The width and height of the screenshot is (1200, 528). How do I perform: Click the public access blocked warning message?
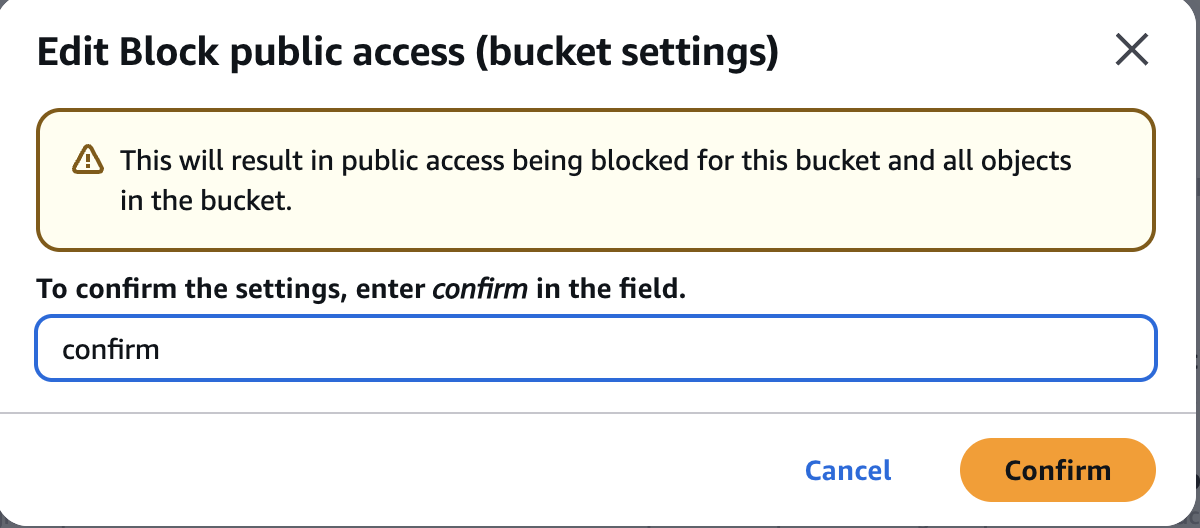point(596,180)
